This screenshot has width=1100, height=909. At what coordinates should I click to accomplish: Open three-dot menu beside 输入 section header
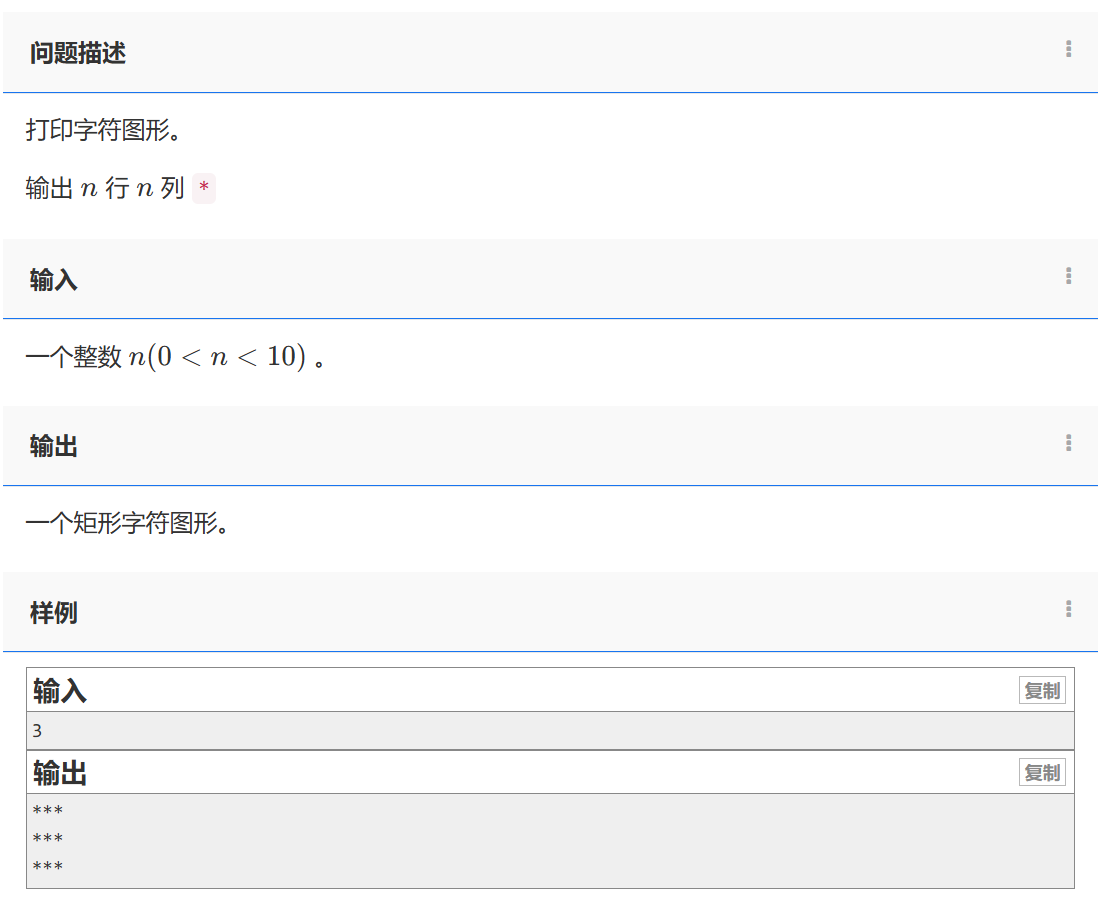click(1069, 276)
